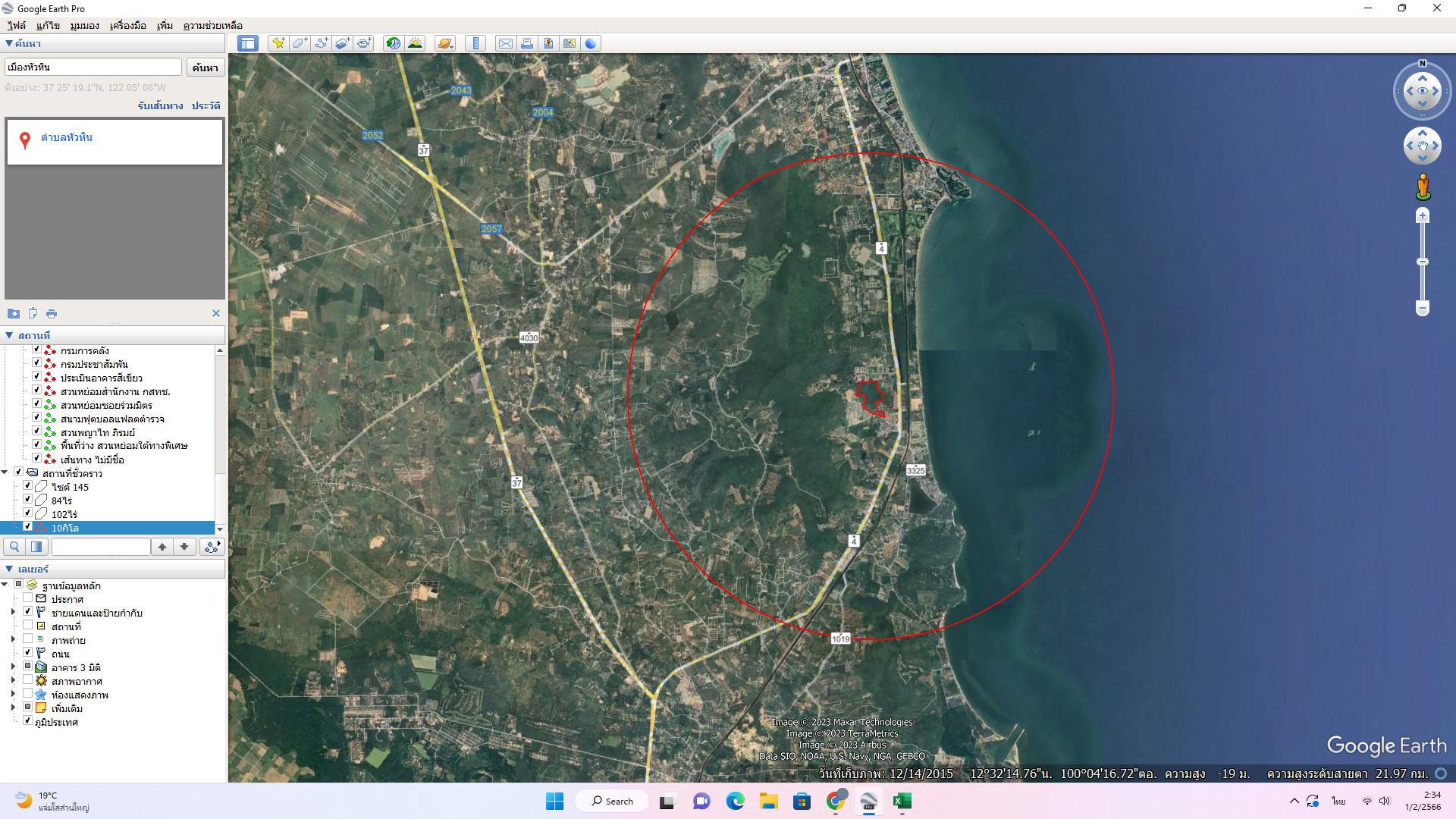The image size is (1456, 819).
Task: Click the email envelope toolbar icon
Action: point(505,43)
